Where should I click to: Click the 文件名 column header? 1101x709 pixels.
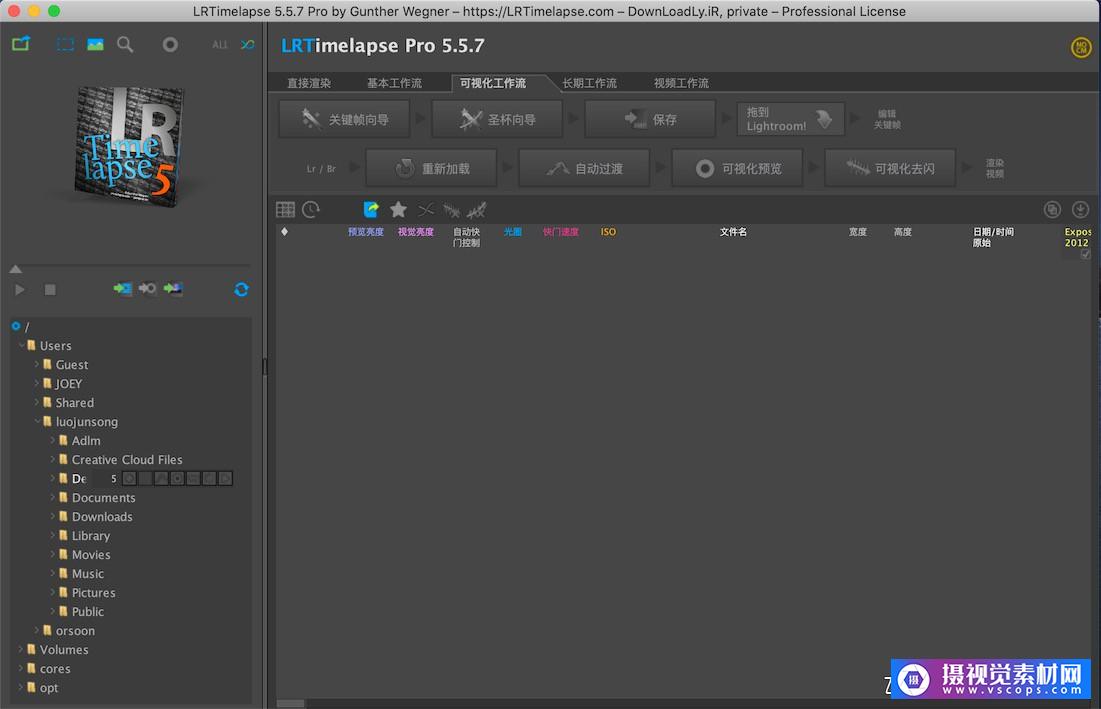tap(733, 232)
